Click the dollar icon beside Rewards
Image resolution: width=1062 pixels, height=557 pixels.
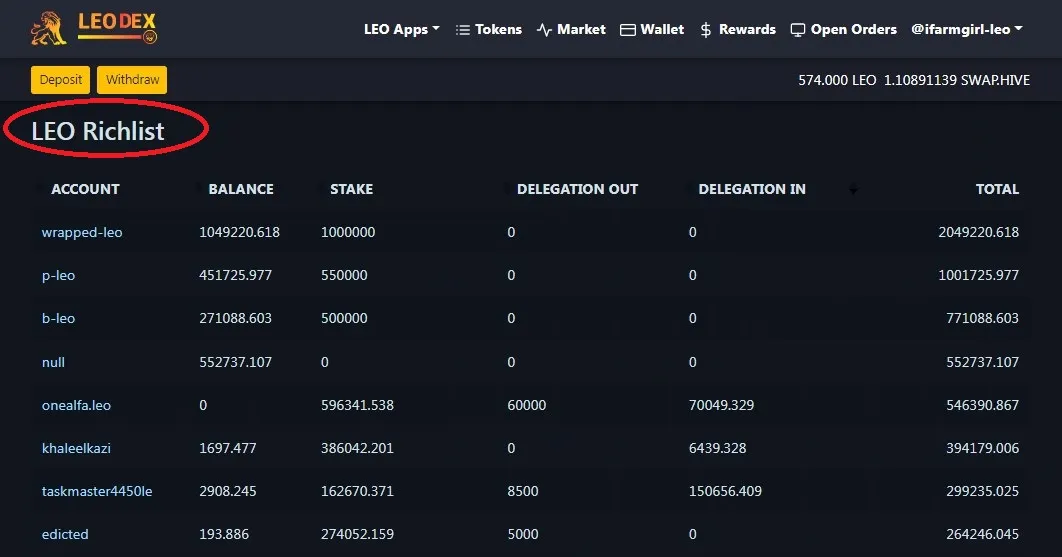[706, 30]
